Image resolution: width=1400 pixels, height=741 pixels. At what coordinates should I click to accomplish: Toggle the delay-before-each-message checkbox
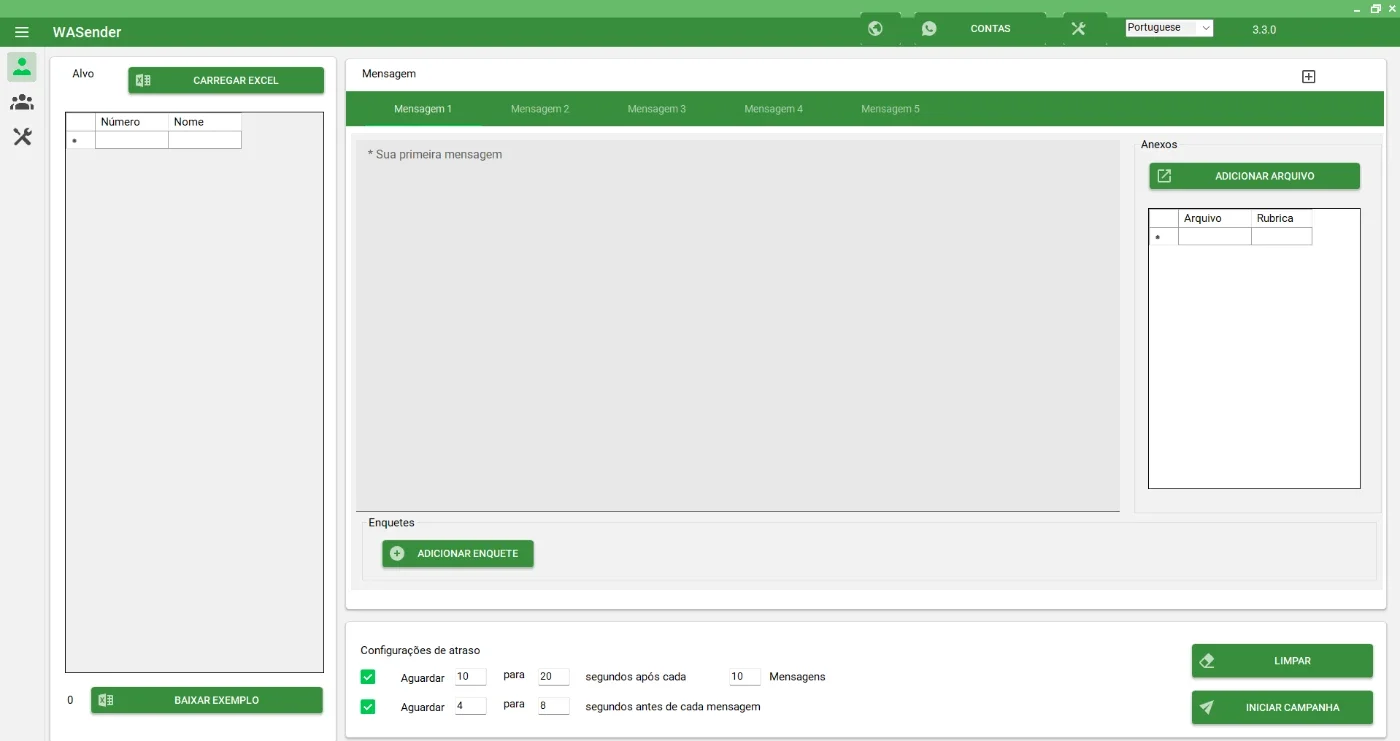tap(368, 707)
